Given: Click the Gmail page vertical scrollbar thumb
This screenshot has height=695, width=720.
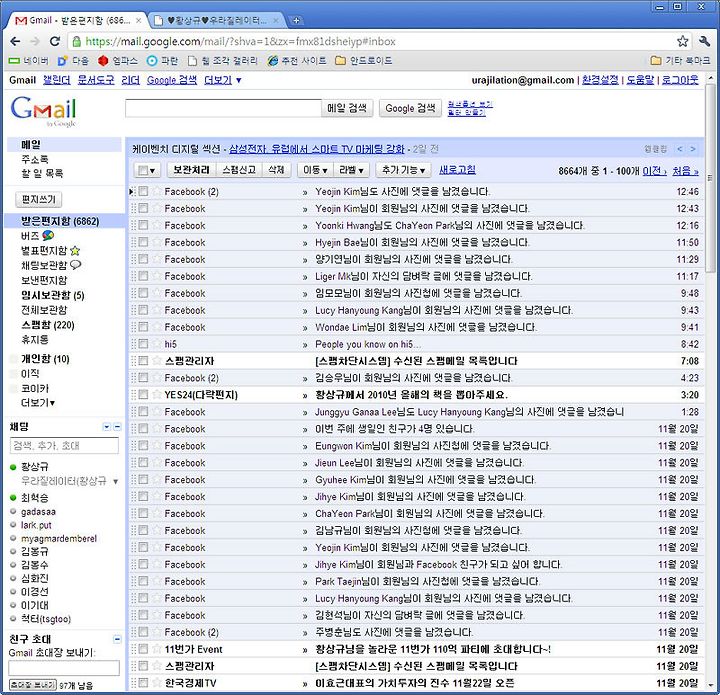Looking at the screenshot, I should tap(711, 179).
